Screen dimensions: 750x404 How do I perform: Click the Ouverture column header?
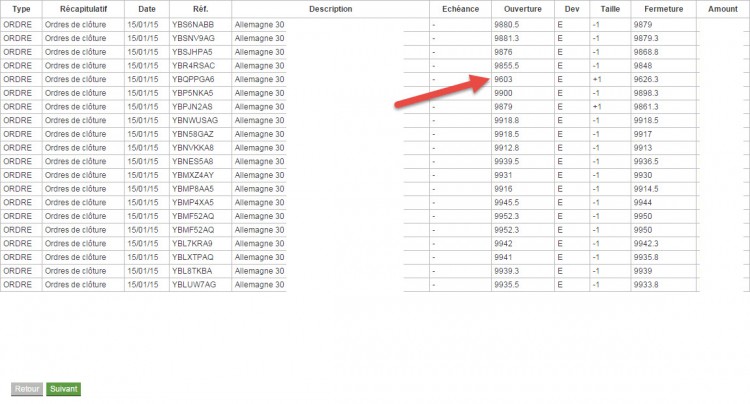pyautogui.click(x=523, y=9)
